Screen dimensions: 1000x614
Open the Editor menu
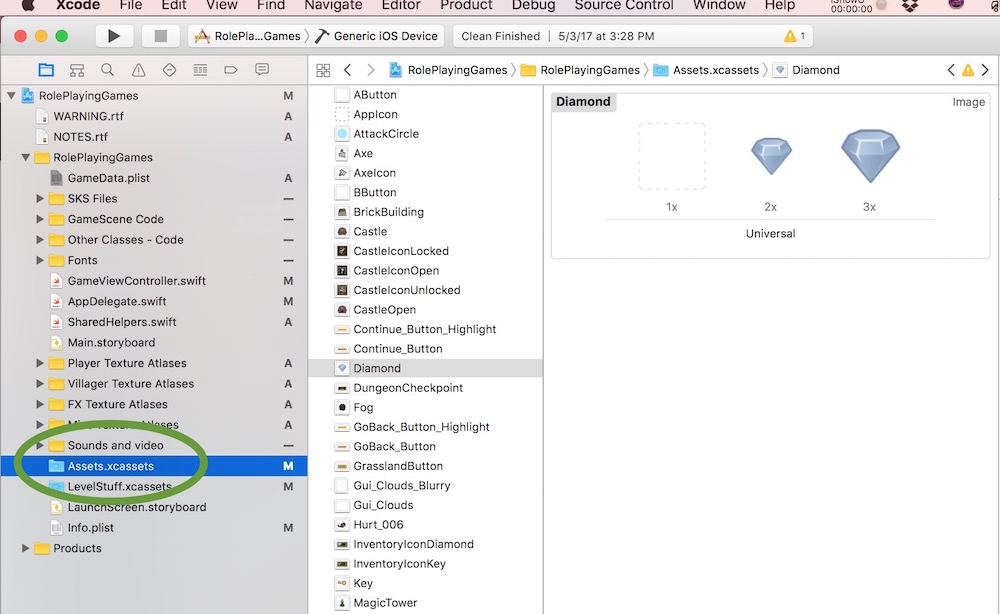point(400,5)
